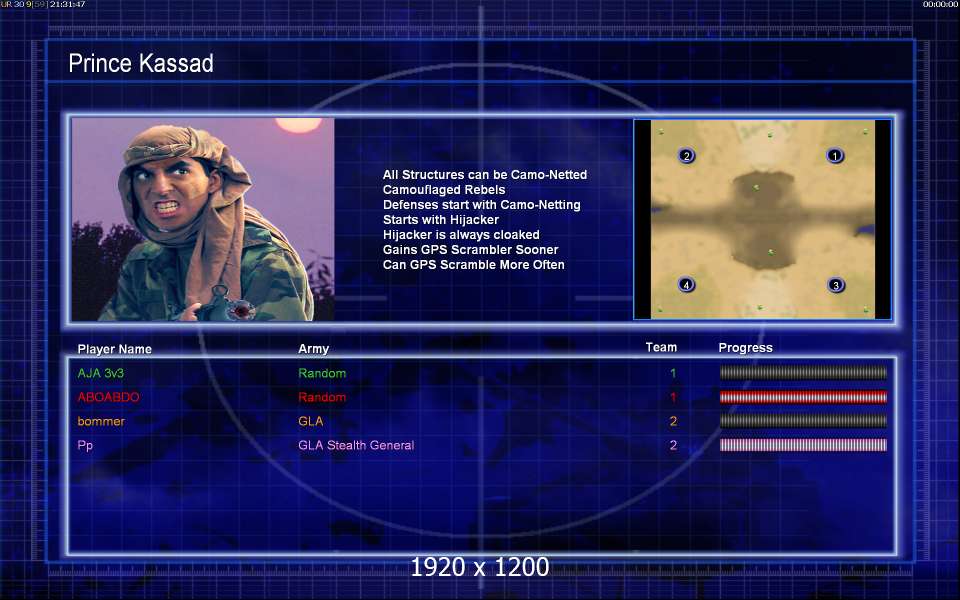Click 'Camouflaged Rebels' bonus text
Screen dimensions: 960x600
(444, 190)
